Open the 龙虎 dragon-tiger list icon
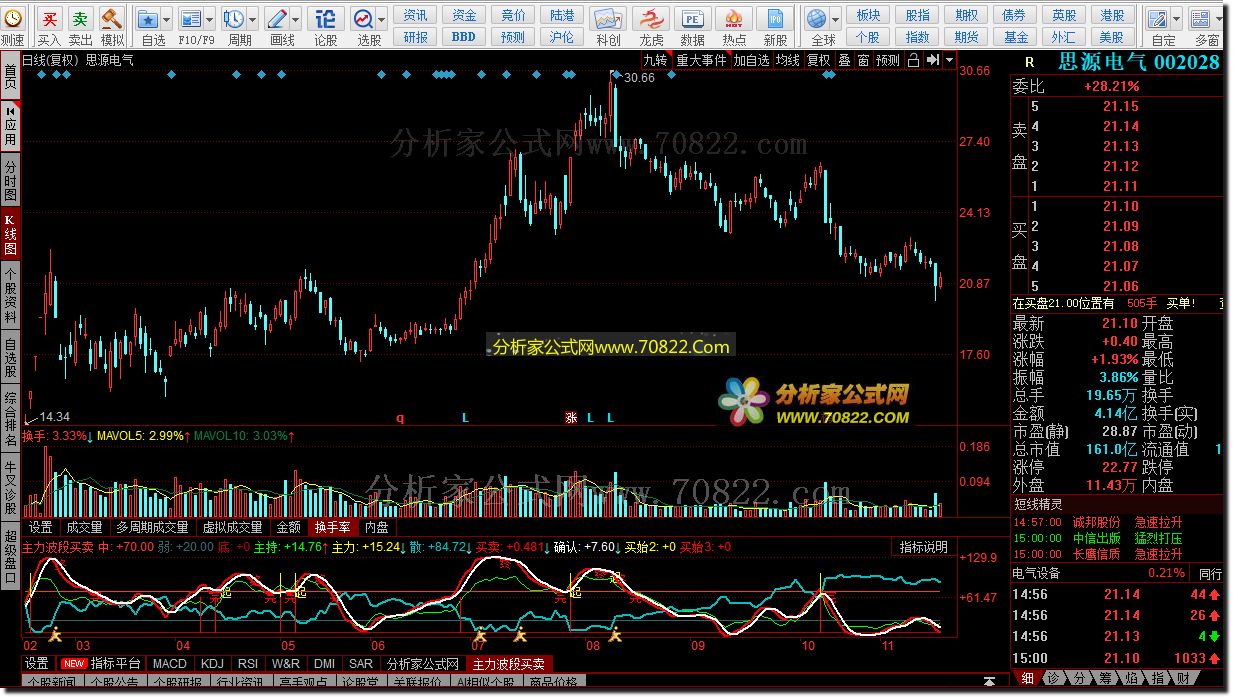The height and width of the screenshot is (697, 1233). (x=651, y=18)
